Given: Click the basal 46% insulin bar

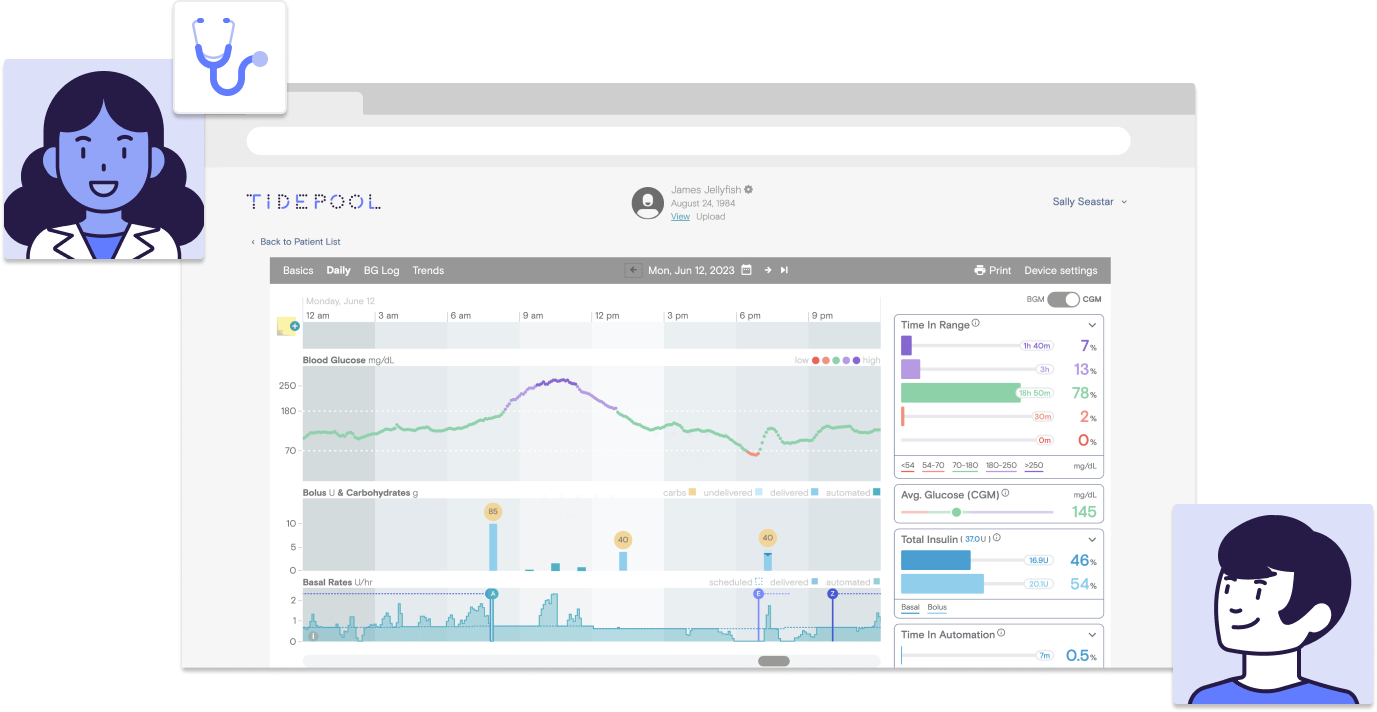Looking at the screenshot, I should point(936,560).
